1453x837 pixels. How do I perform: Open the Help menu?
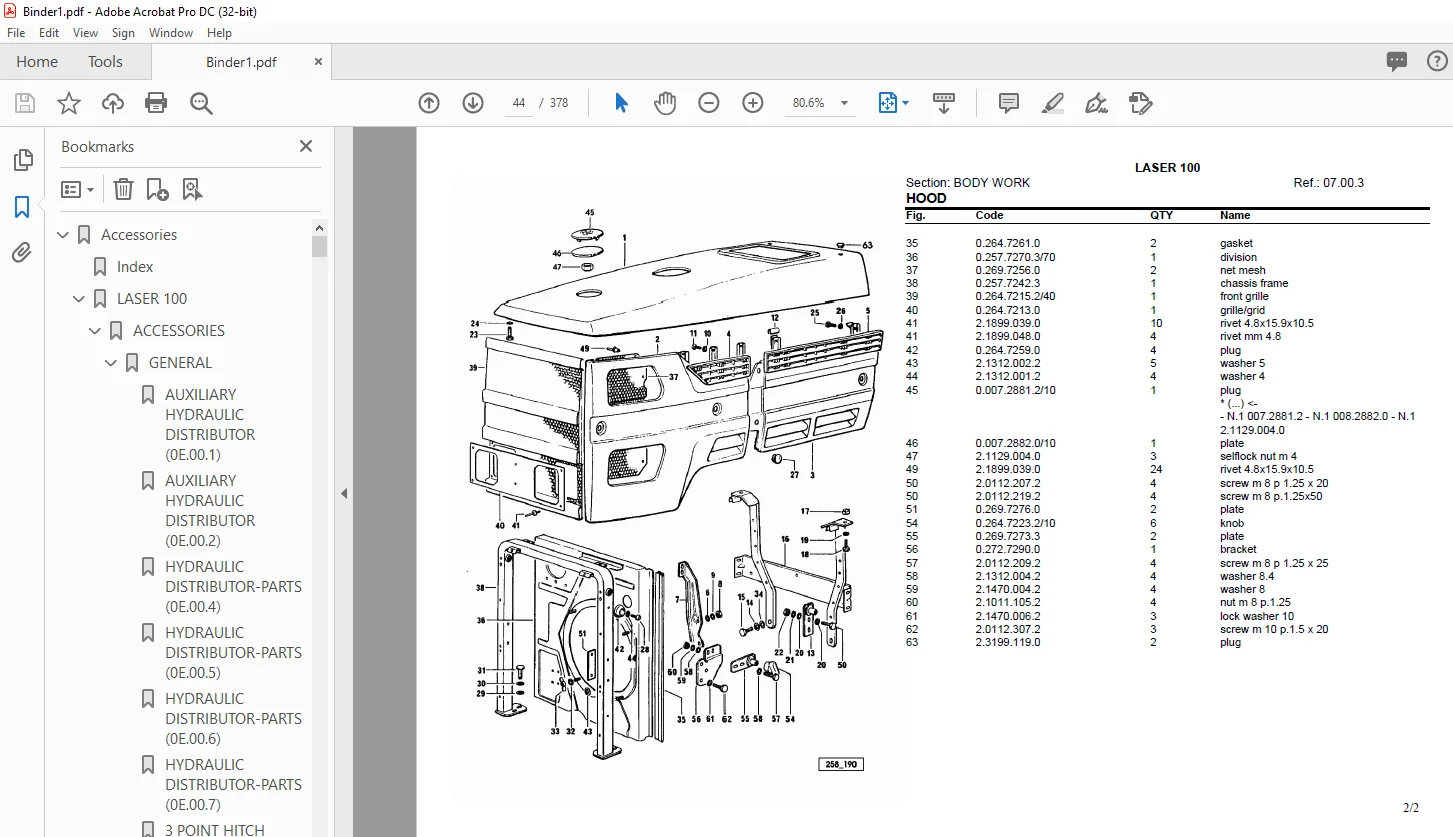point(219,33)
